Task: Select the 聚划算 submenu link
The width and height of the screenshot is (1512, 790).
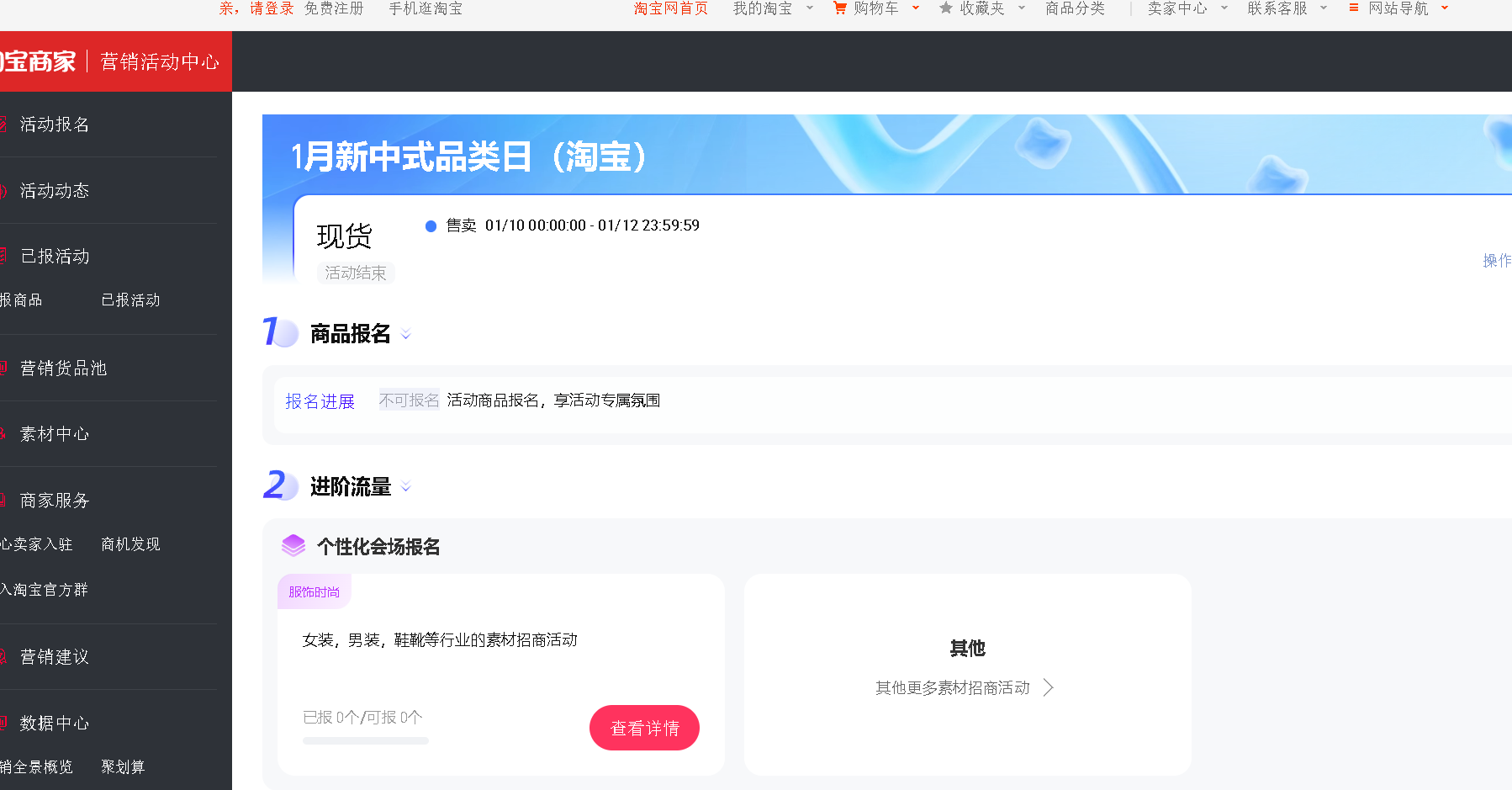Action: [x=123, y=767]
